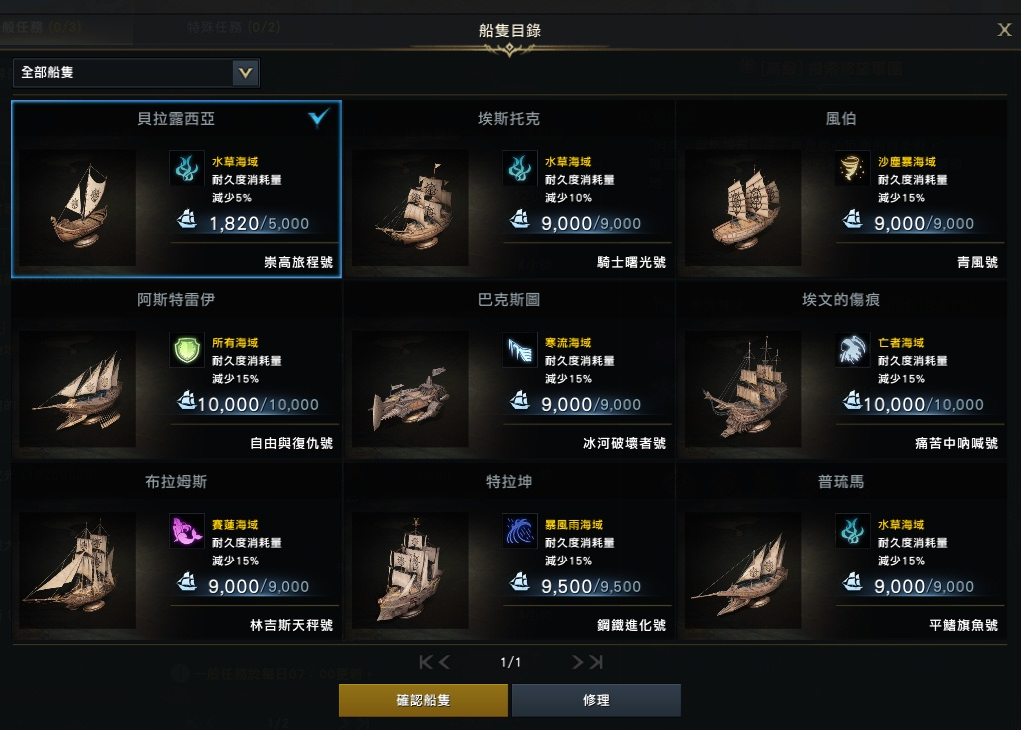The height and width of the screenshot is (730, 1021).
Task: Click the 修理 repair button
Action: (596, 700)
